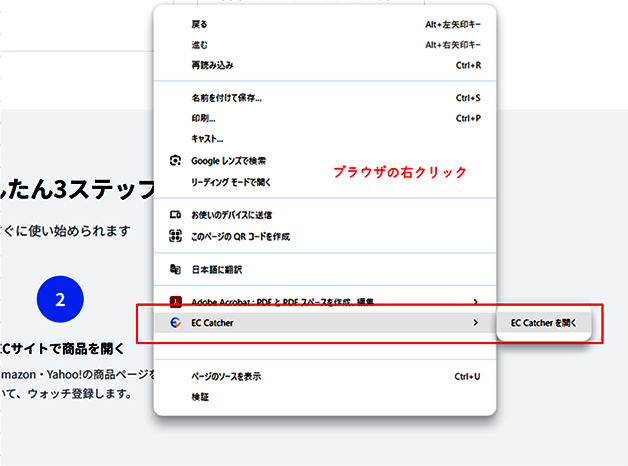628x466 pixels.
Task: Click the Ctrl+U shortcut label
Action: coord(467,376)
